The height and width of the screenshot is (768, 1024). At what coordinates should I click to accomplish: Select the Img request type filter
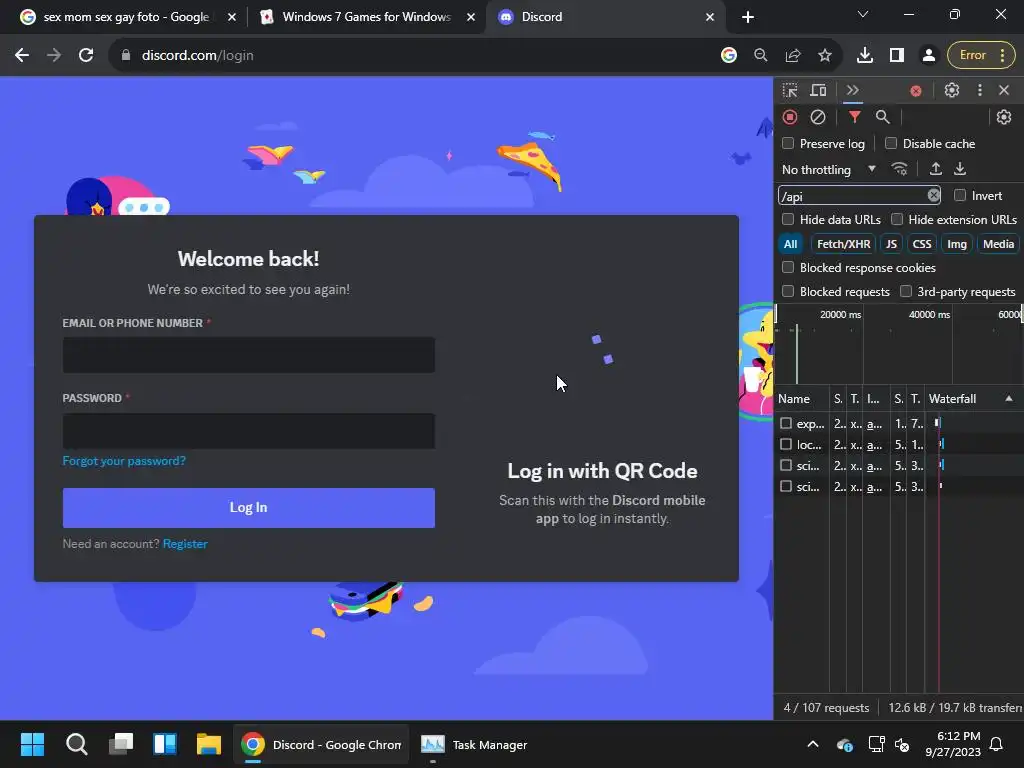[957, 244]
